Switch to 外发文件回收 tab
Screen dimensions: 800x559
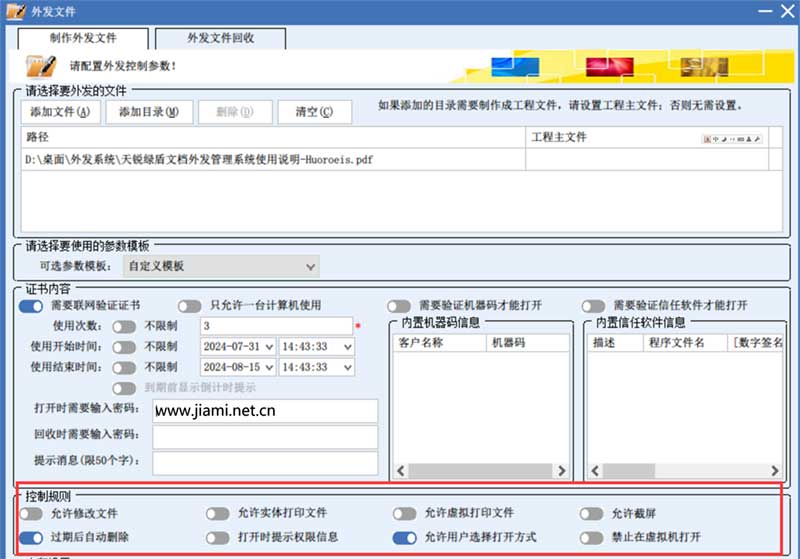coord(220,38)
